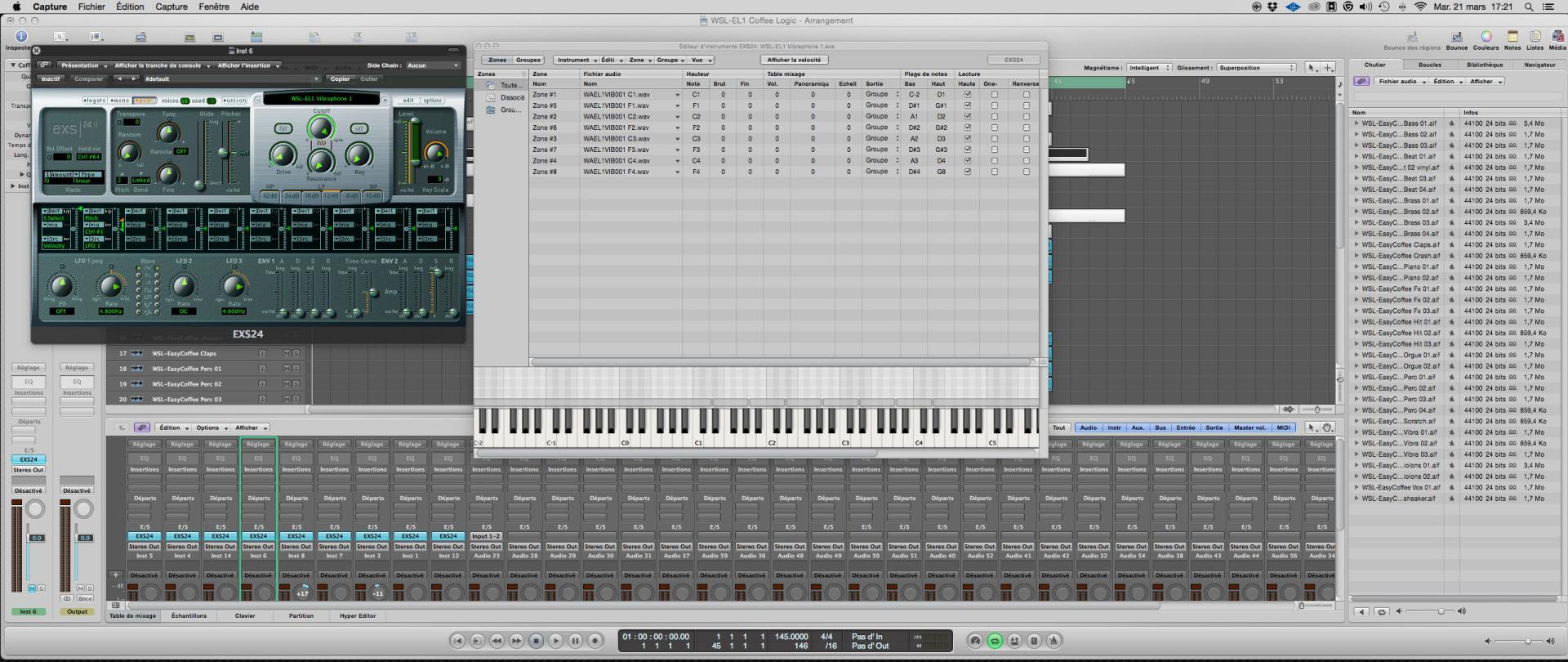Switch to the Bibliothèque tab

click(1484, 65)
